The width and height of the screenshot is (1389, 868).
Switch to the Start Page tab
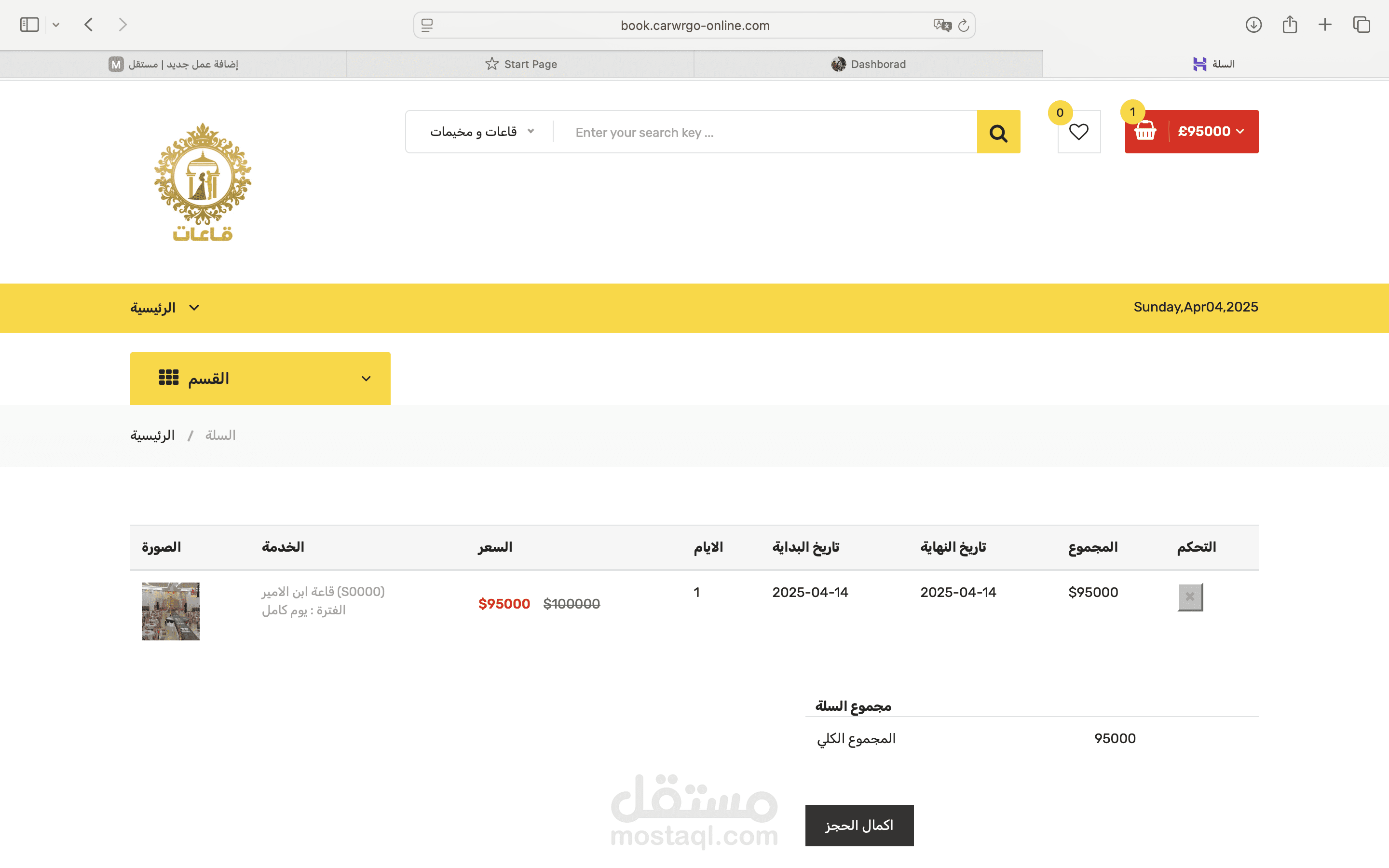coord(520,64)
